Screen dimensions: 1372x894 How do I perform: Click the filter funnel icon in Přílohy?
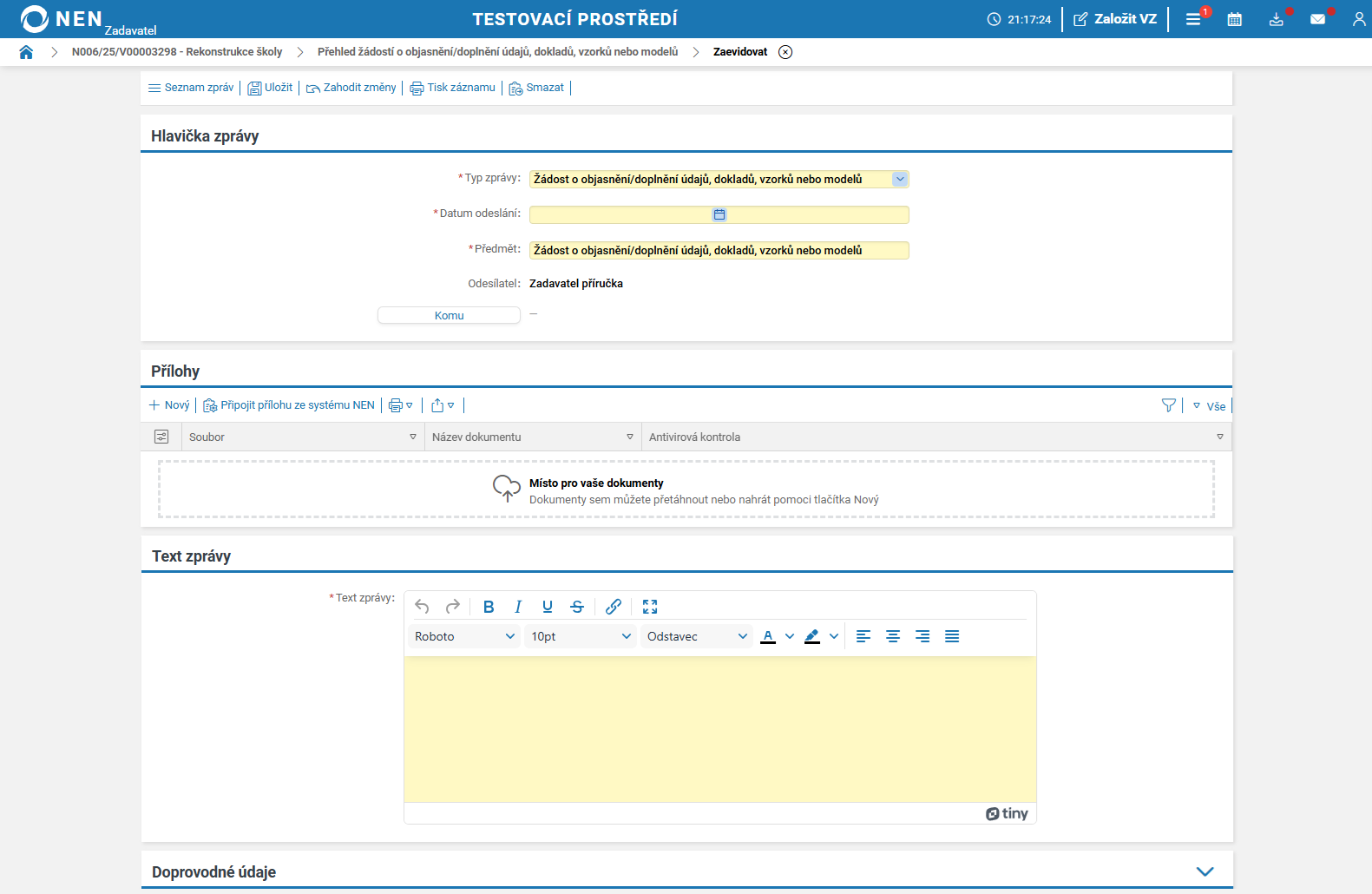[x=1169, y=405]
